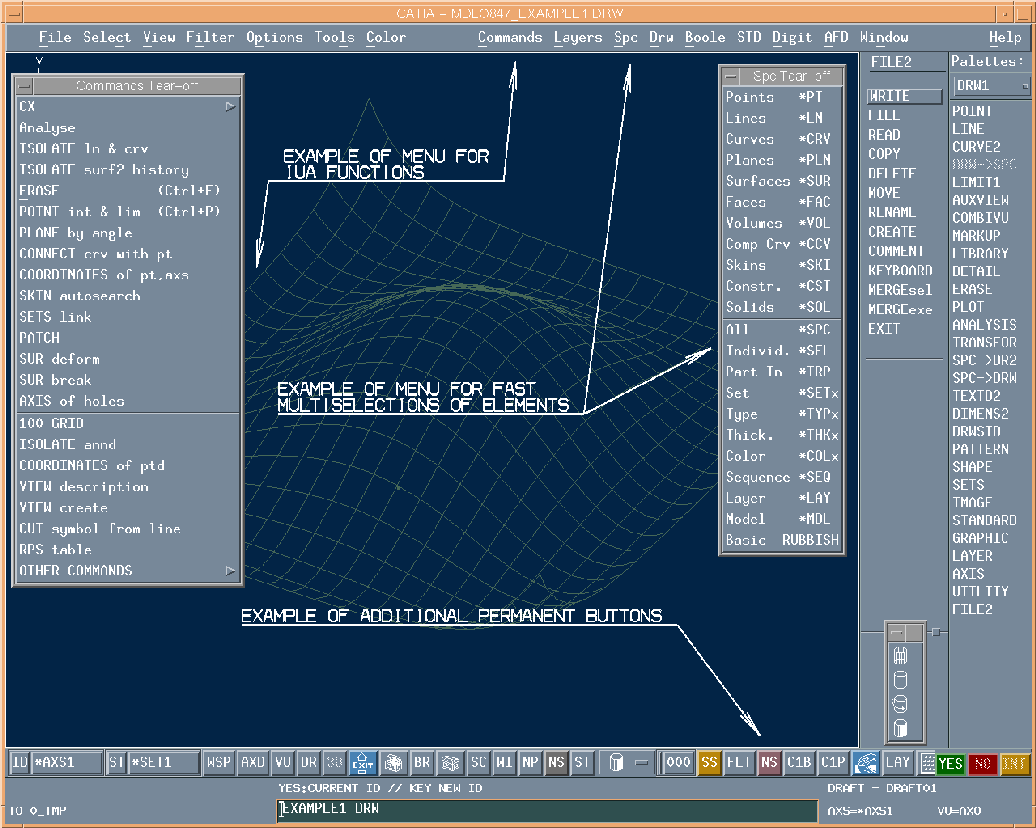Screen dimensions: 1036x828
Task: Expand the CX submenu arrow
Action: pos(230,106)
